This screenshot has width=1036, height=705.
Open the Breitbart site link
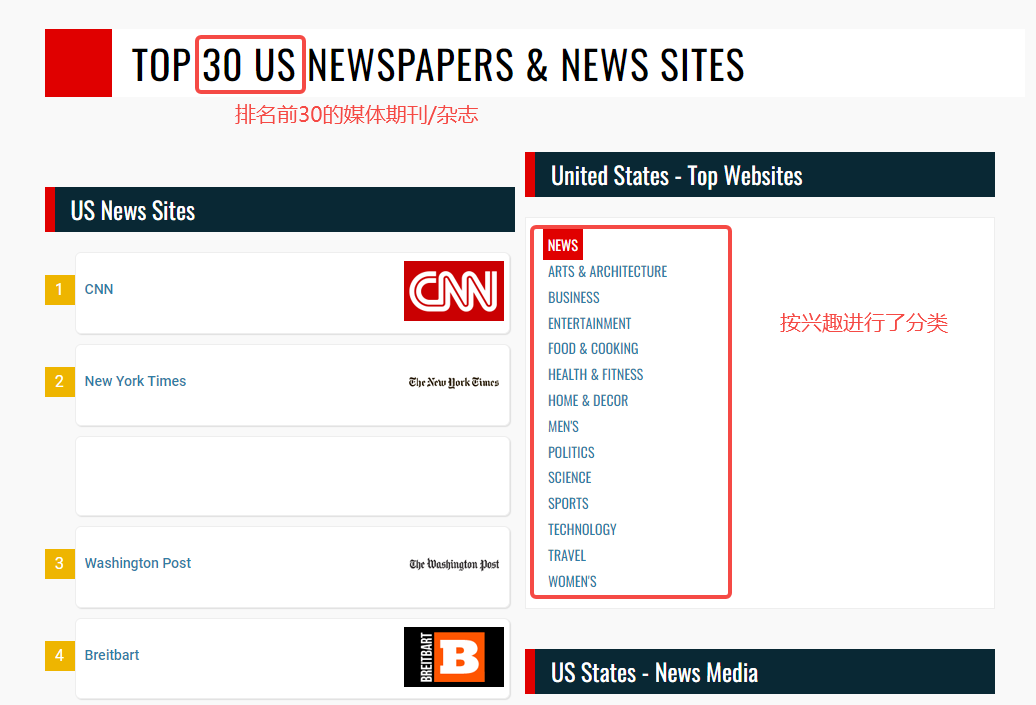point(112,655)
